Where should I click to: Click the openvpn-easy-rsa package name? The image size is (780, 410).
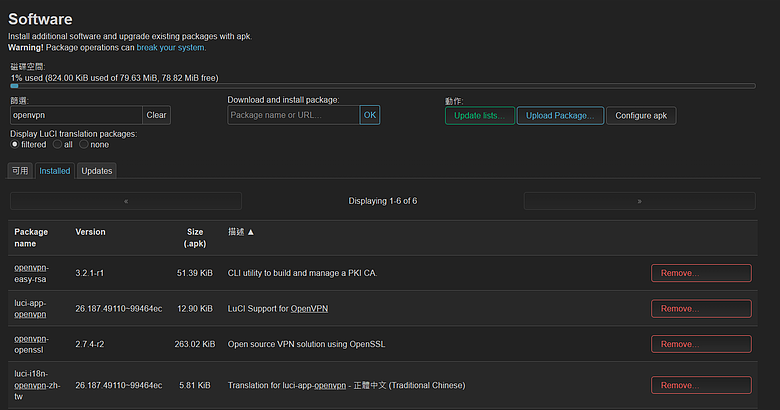pyautogui.click(x=31, y=273)
